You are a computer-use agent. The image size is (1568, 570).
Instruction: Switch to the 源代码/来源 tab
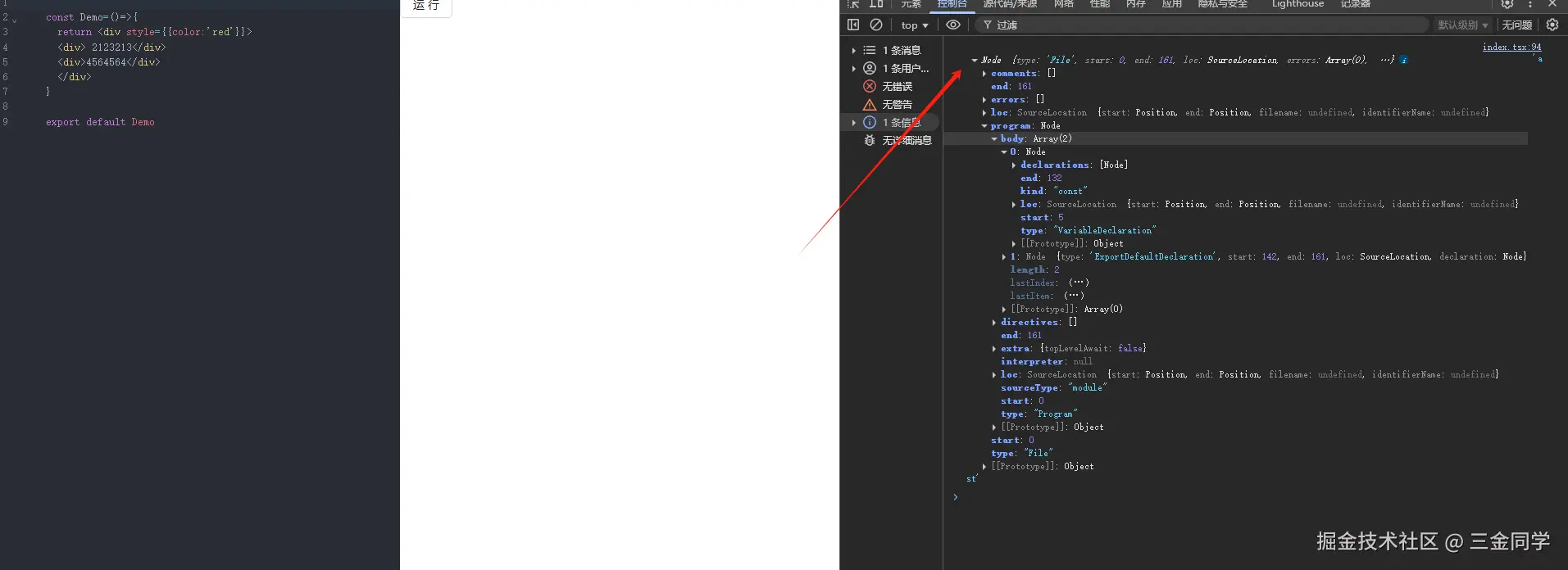[1010, 4]
